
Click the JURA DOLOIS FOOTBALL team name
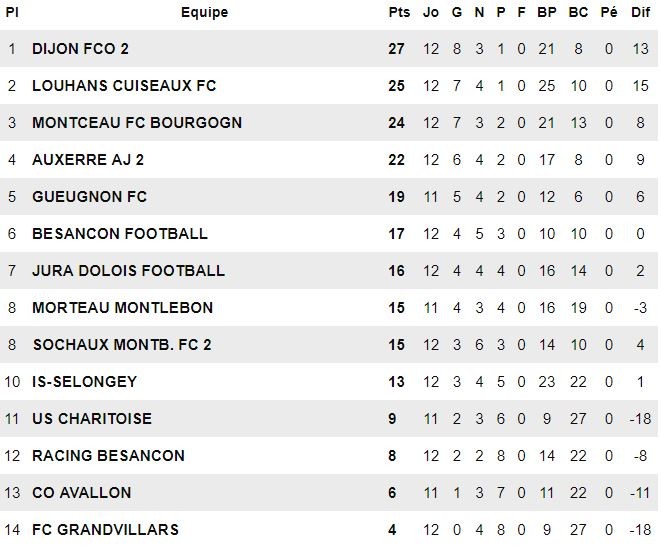pyautogui.click(x=129, y=271)
